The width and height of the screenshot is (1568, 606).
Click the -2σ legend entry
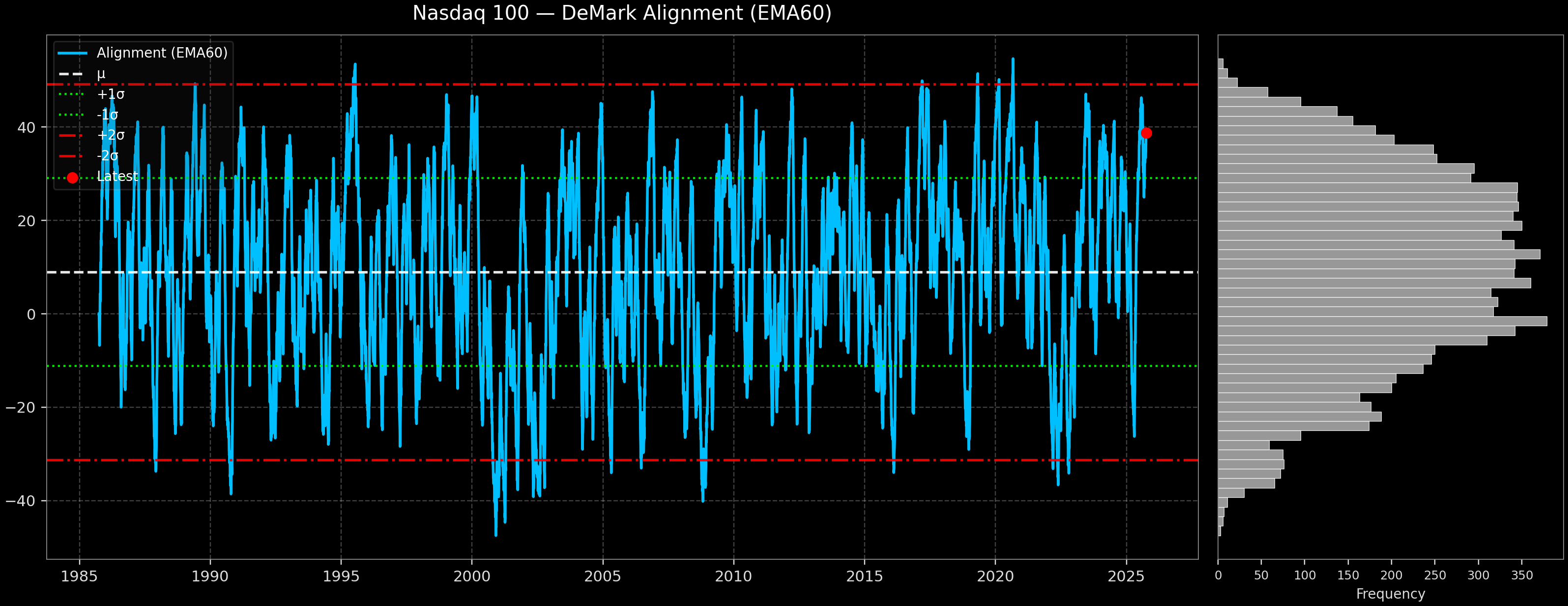(108, 155)
